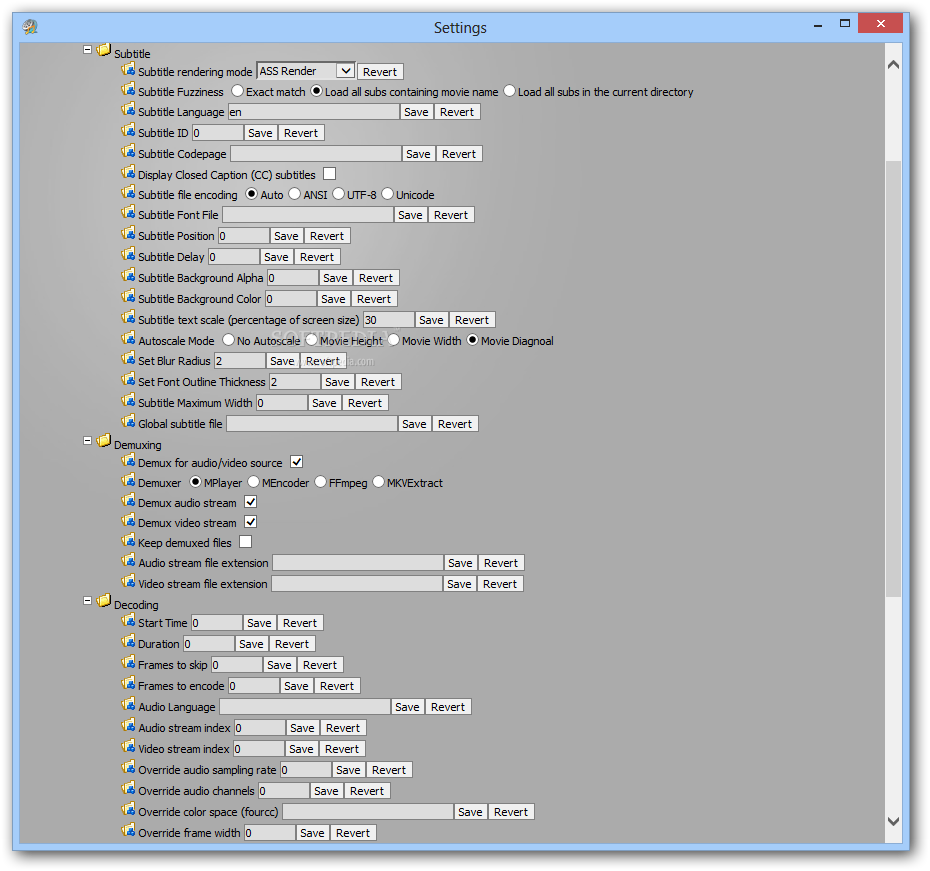Save the Override color space (fourcc) value
930x871 pixels.
[470, 812]
